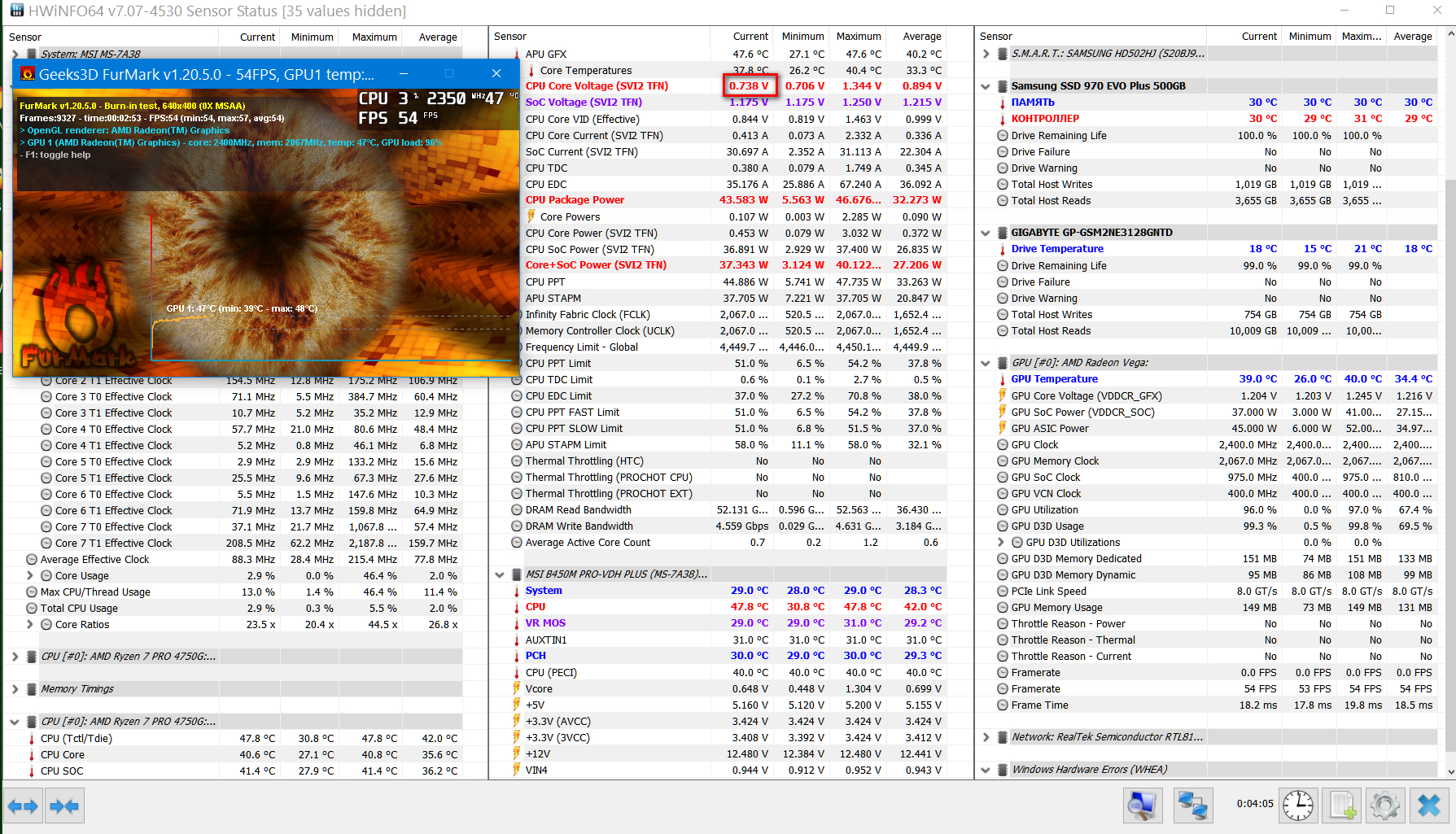Image resolution: width=1456 pixels, height=834 pixels.
Task: Click thermometer icon beside GPU Temperature
Action: tap(1003, 379)
